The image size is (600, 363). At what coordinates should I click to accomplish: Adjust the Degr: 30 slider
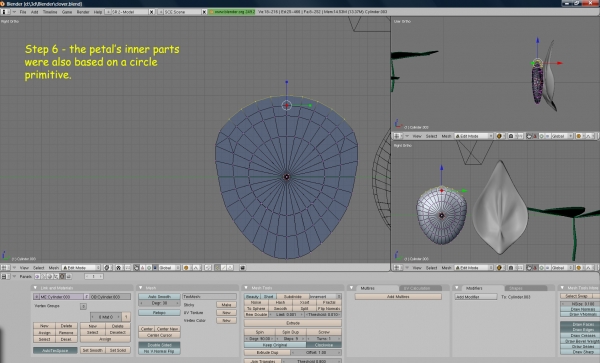click(159, 303)
